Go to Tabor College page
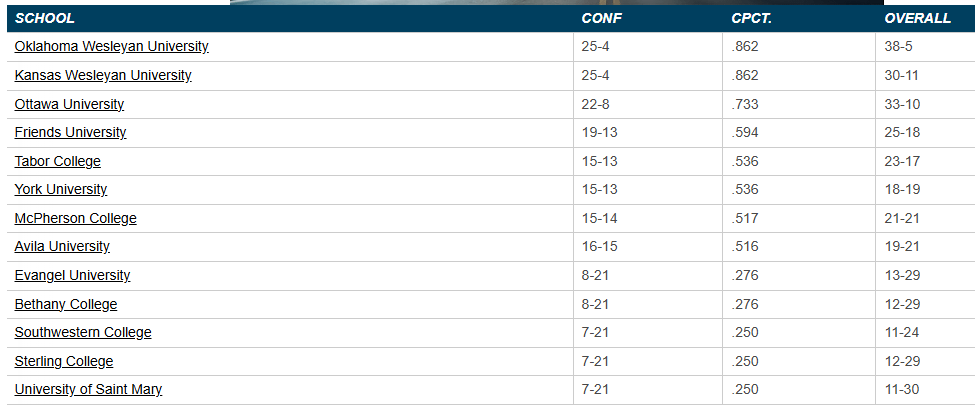Viewport: 975px width, 408px height. coord(57,161)
